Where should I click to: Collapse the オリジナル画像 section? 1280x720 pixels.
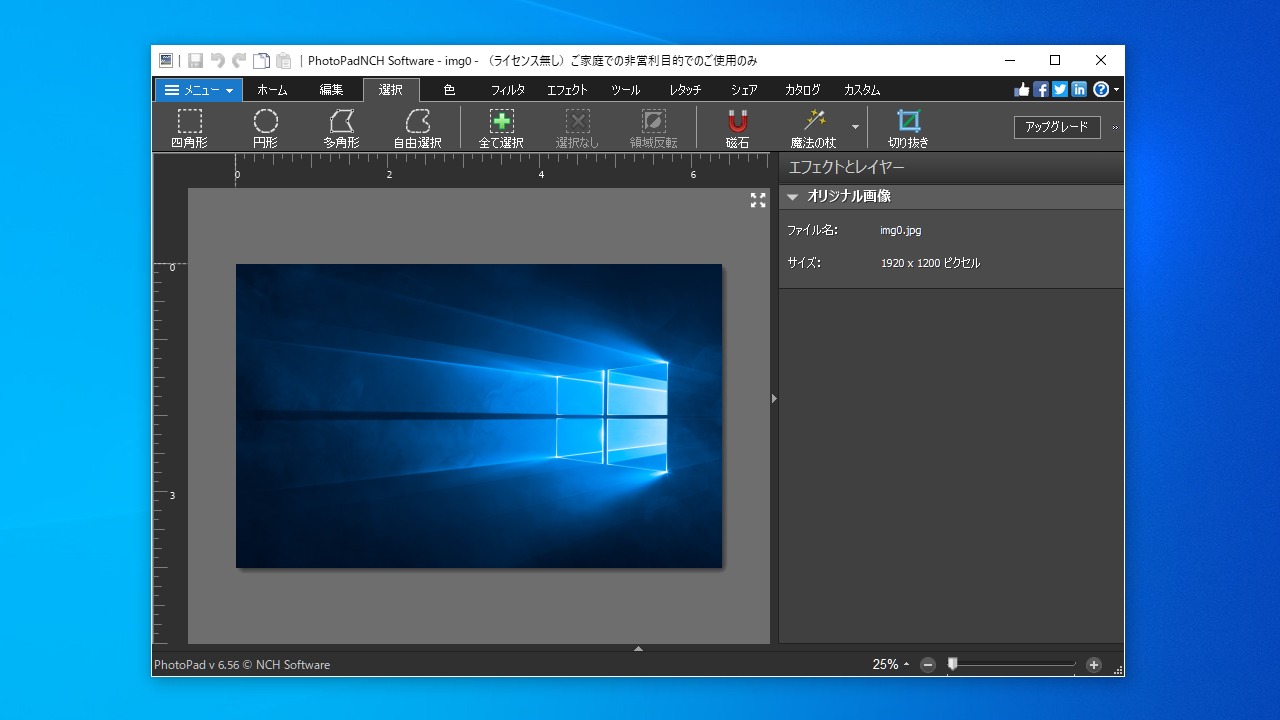pyautogui.click(x=793, y=197)
